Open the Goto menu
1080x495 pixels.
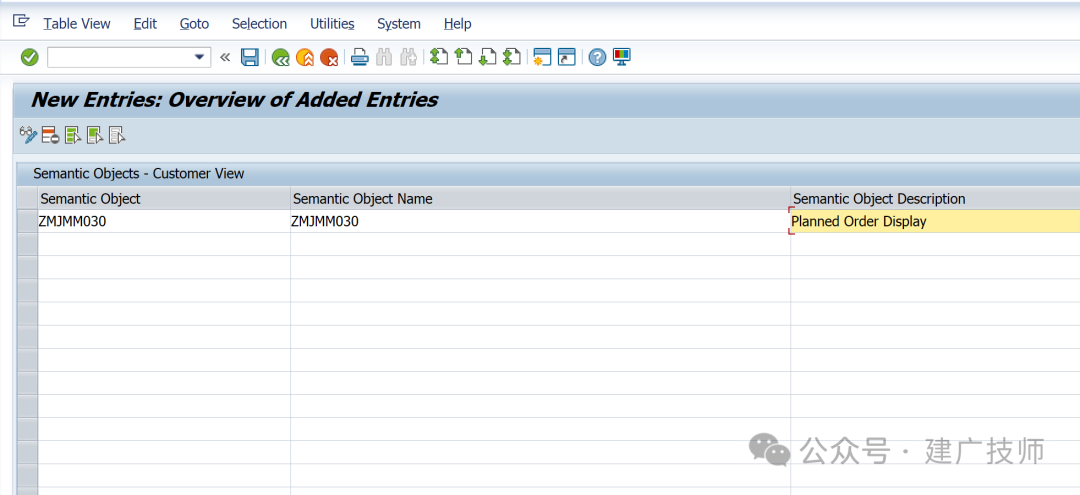(194, 23)
